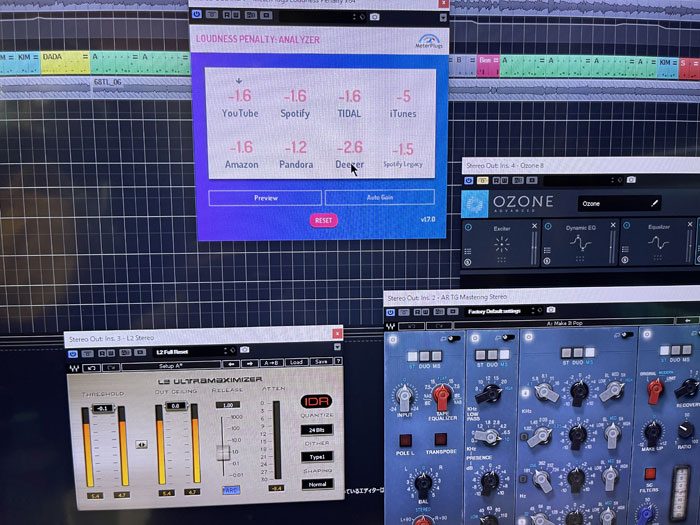This screenshot has height=525, width=700.
Task: Open the Equalizer module preset list icon
Action: (625, 249)
